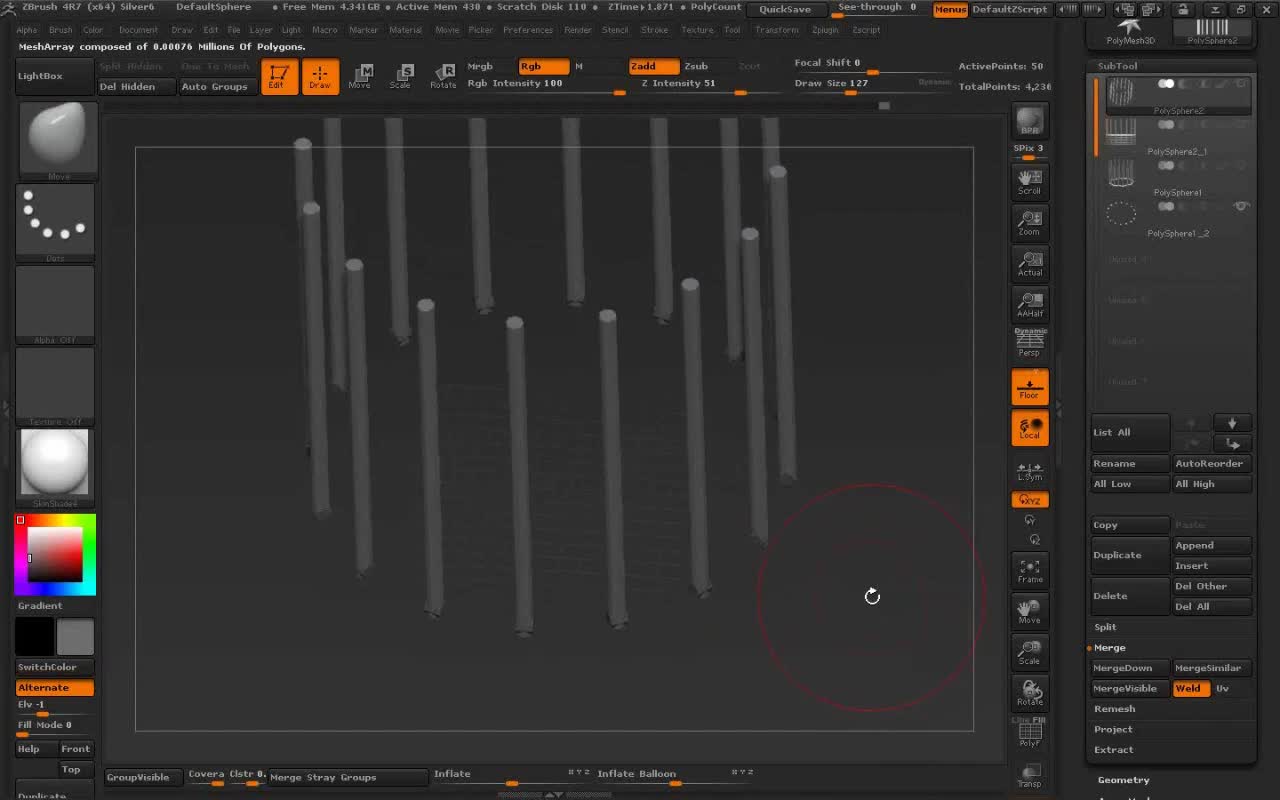This screenshot has width=1280, height=800.
Task: Select the Rotate transform button in top shelf
Action: [443, 77]
